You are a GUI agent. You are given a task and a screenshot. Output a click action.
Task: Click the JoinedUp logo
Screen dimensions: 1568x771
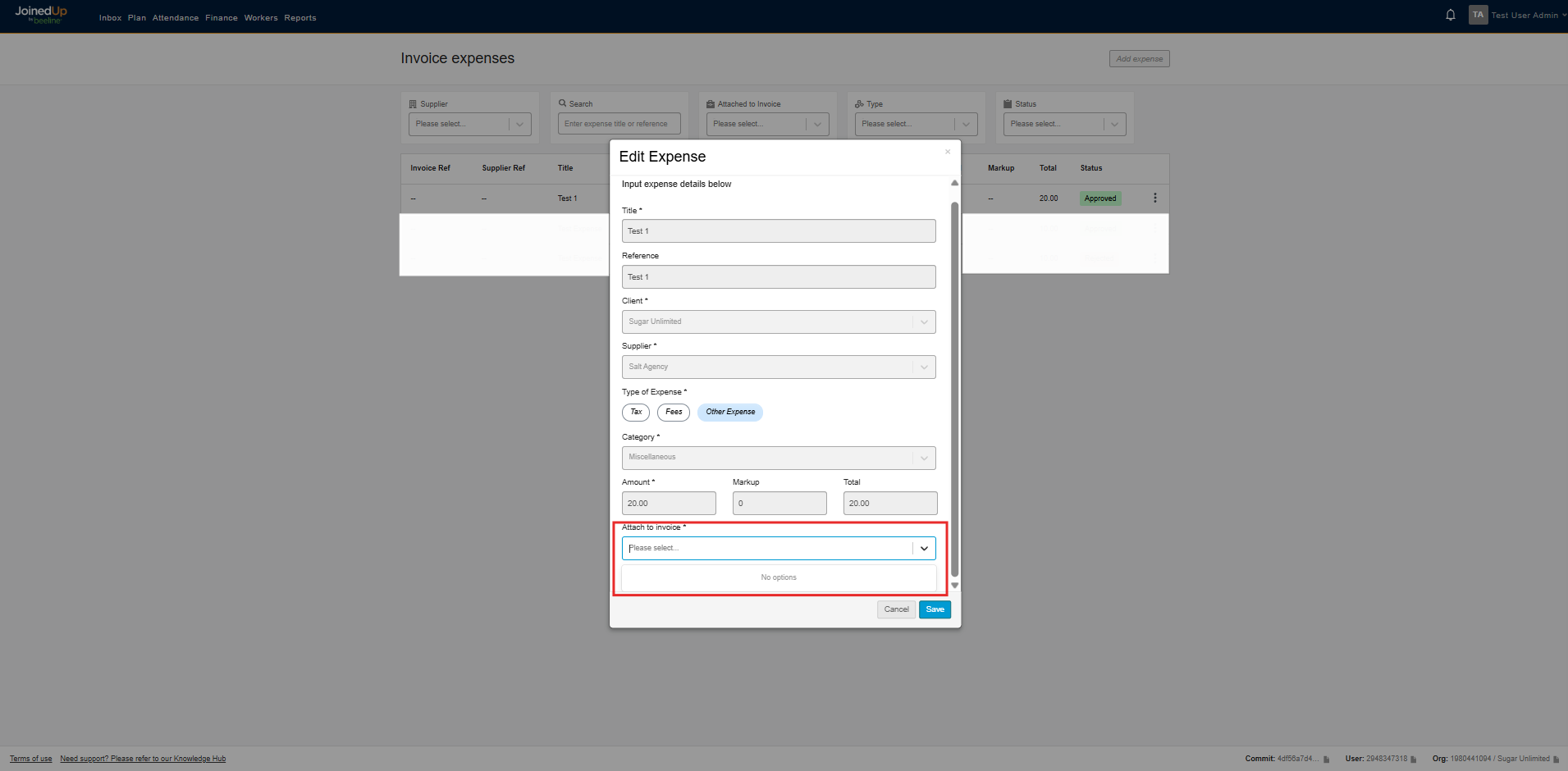pos(40,14)
